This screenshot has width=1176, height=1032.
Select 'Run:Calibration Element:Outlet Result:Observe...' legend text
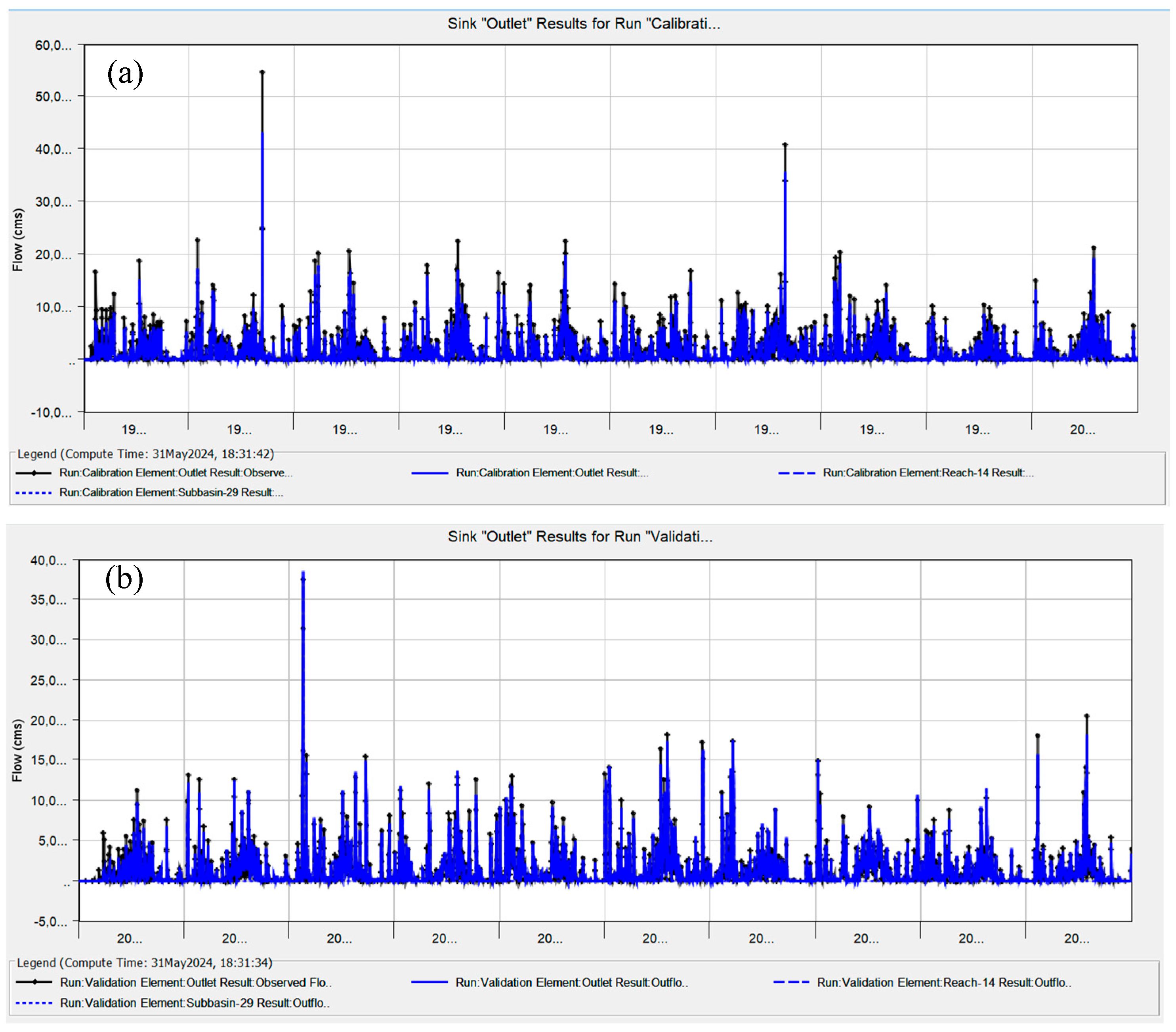[x=176, y=473]
